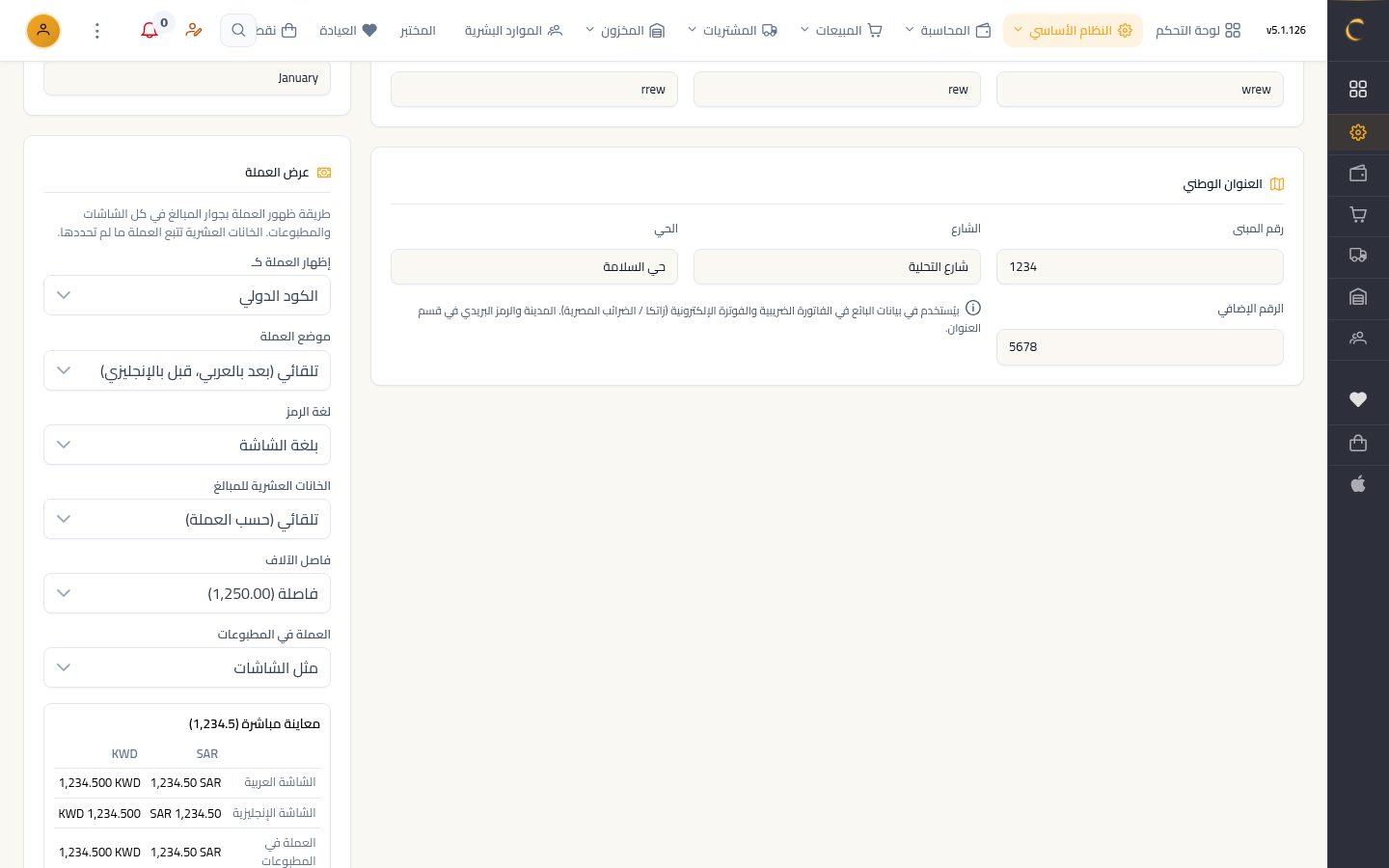Go to لوحة التحكم
This screenshot has height=868, width=1389.
pyautogui.click(x=1198, y=31)
